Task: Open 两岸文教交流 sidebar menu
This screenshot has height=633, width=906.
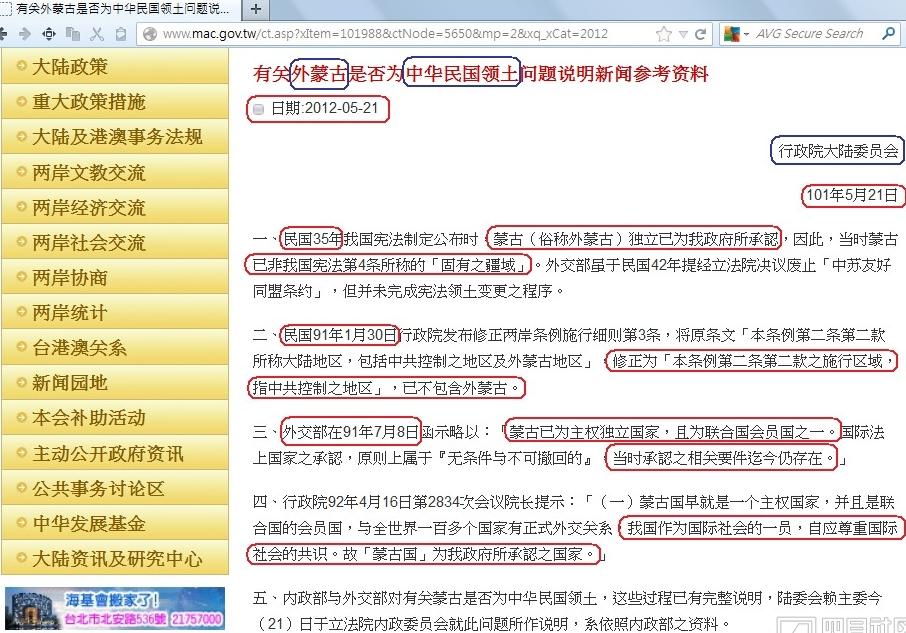Action: (x=115, y=172)
